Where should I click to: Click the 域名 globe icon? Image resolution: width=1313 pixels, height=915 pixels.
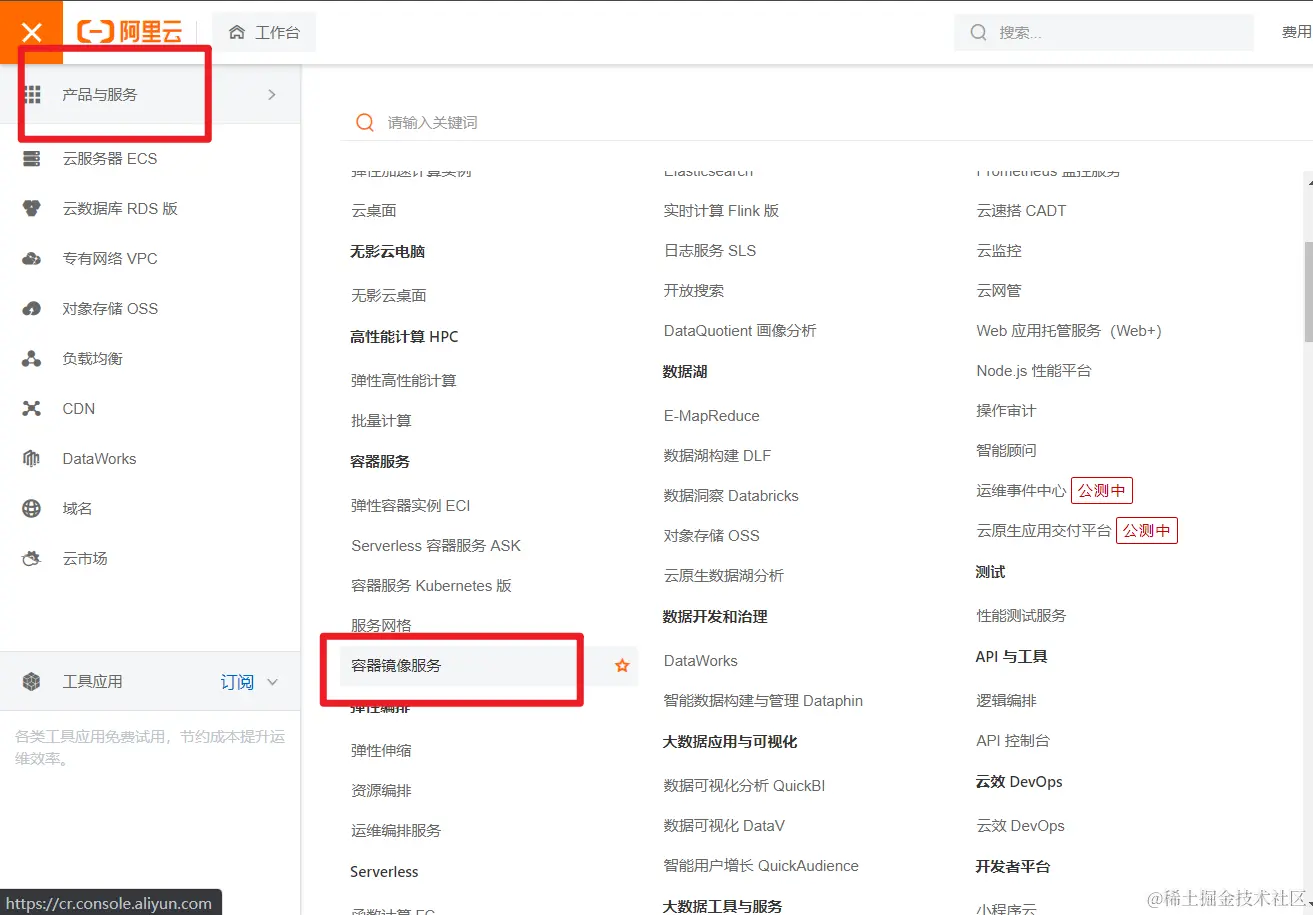coord(32,508)
